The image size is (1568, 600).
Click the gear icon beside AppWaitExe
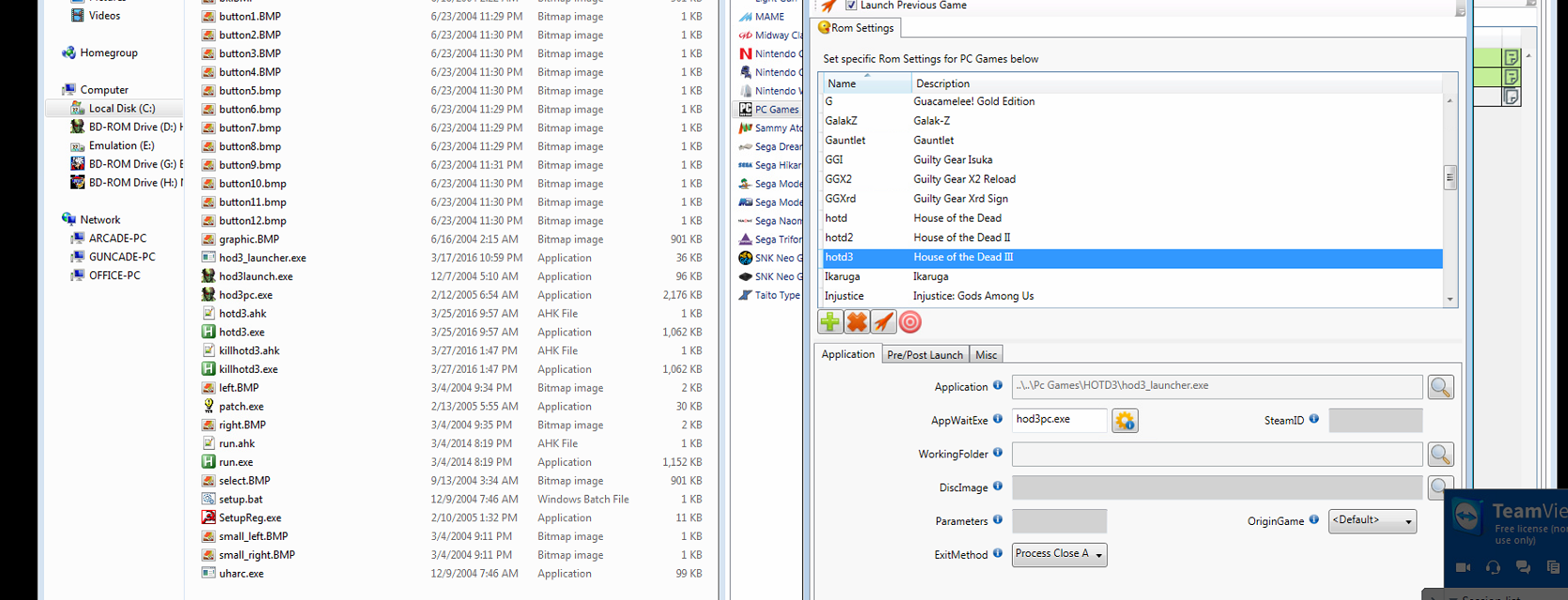pos(1125,421)
